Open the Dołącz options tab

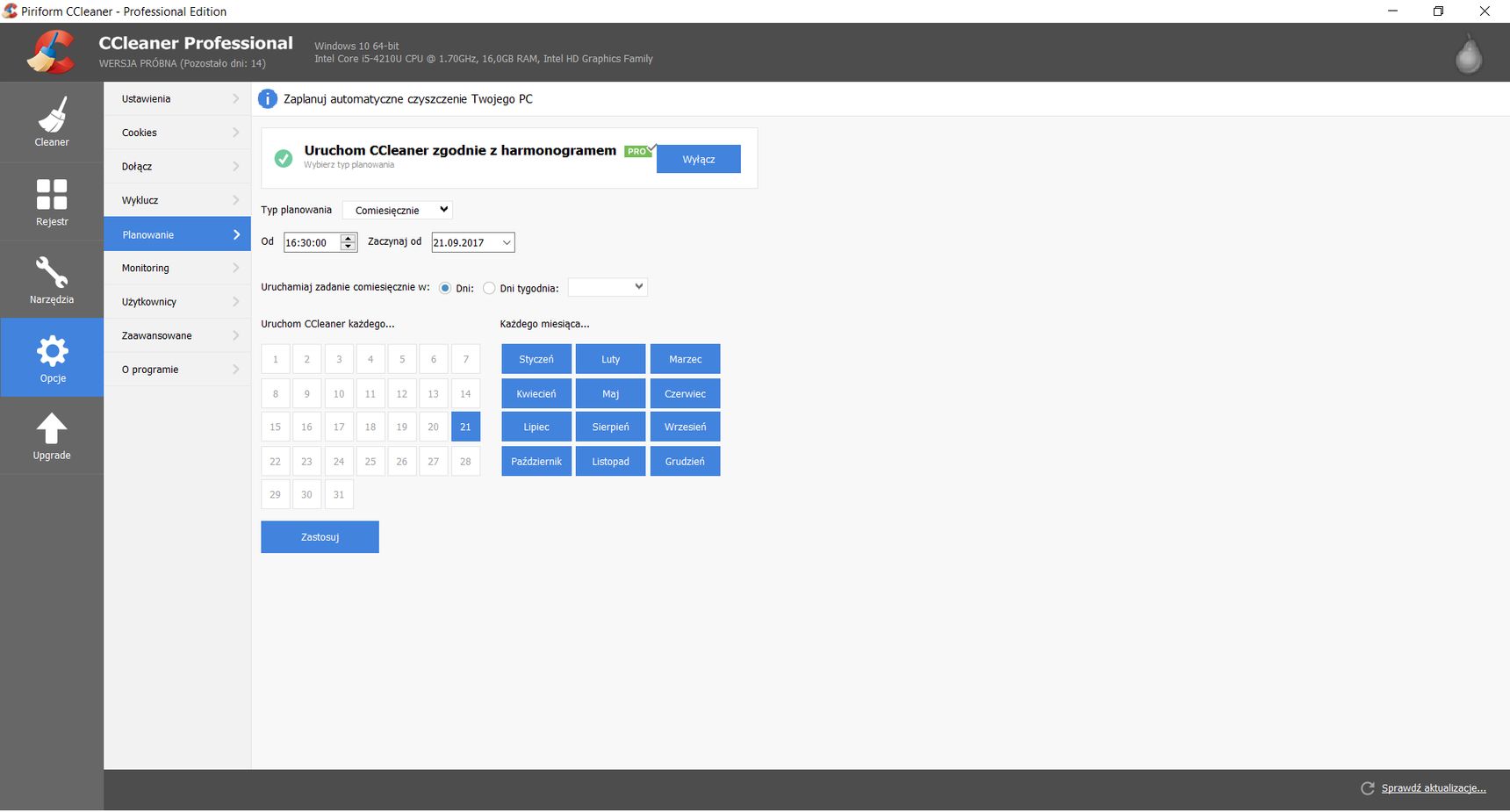tap(177, 167)
